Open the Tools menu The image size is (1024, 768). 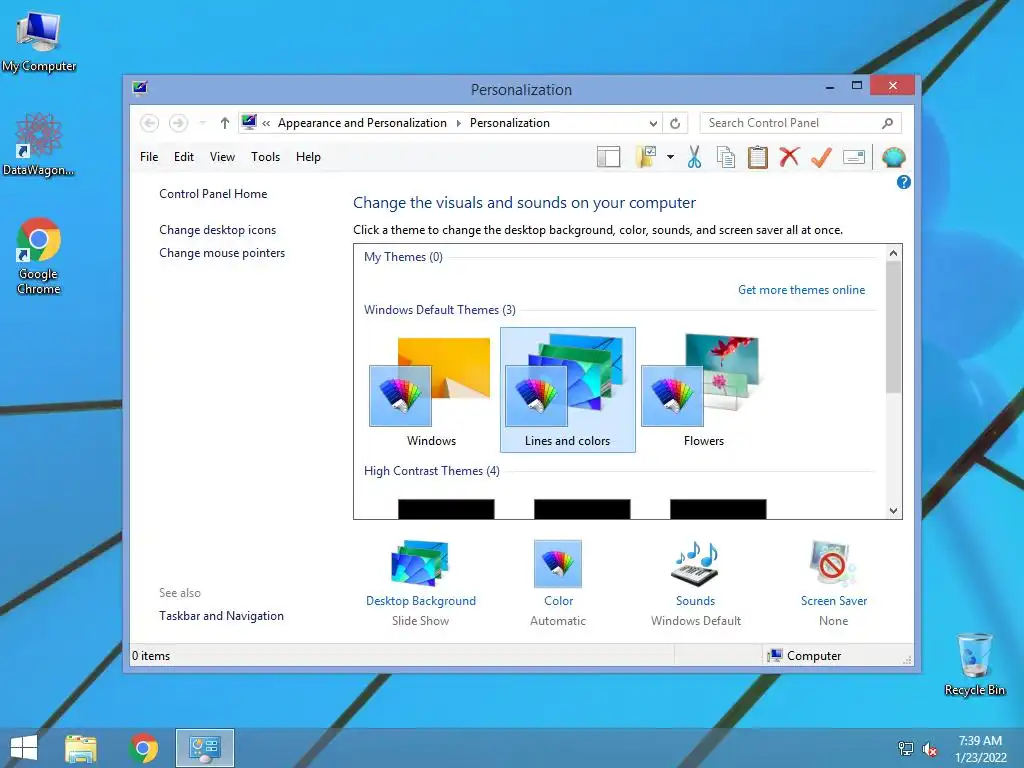[x=265, y=157]
